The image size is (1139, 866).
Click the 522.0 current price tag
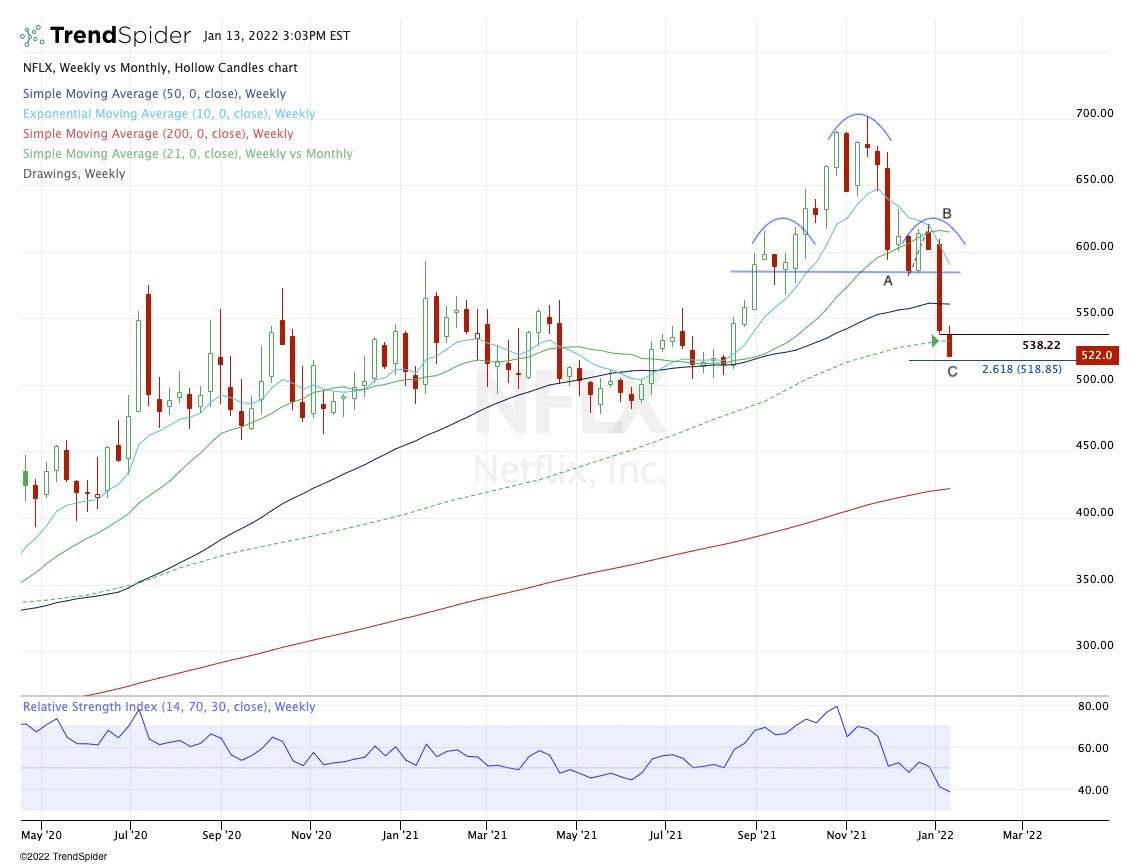[x=1097, y=355]
